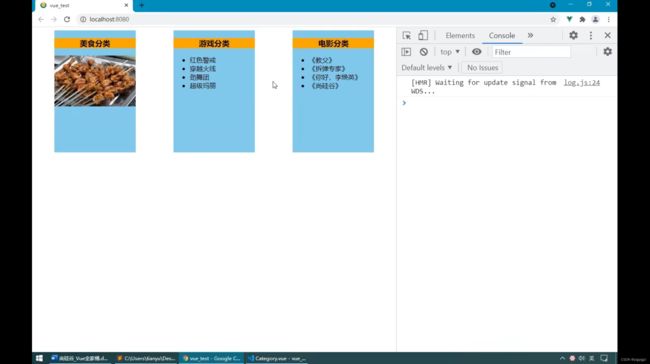Open the Word document taskbar item
Screen dimensions: 650x364
(x=80, y=358)
